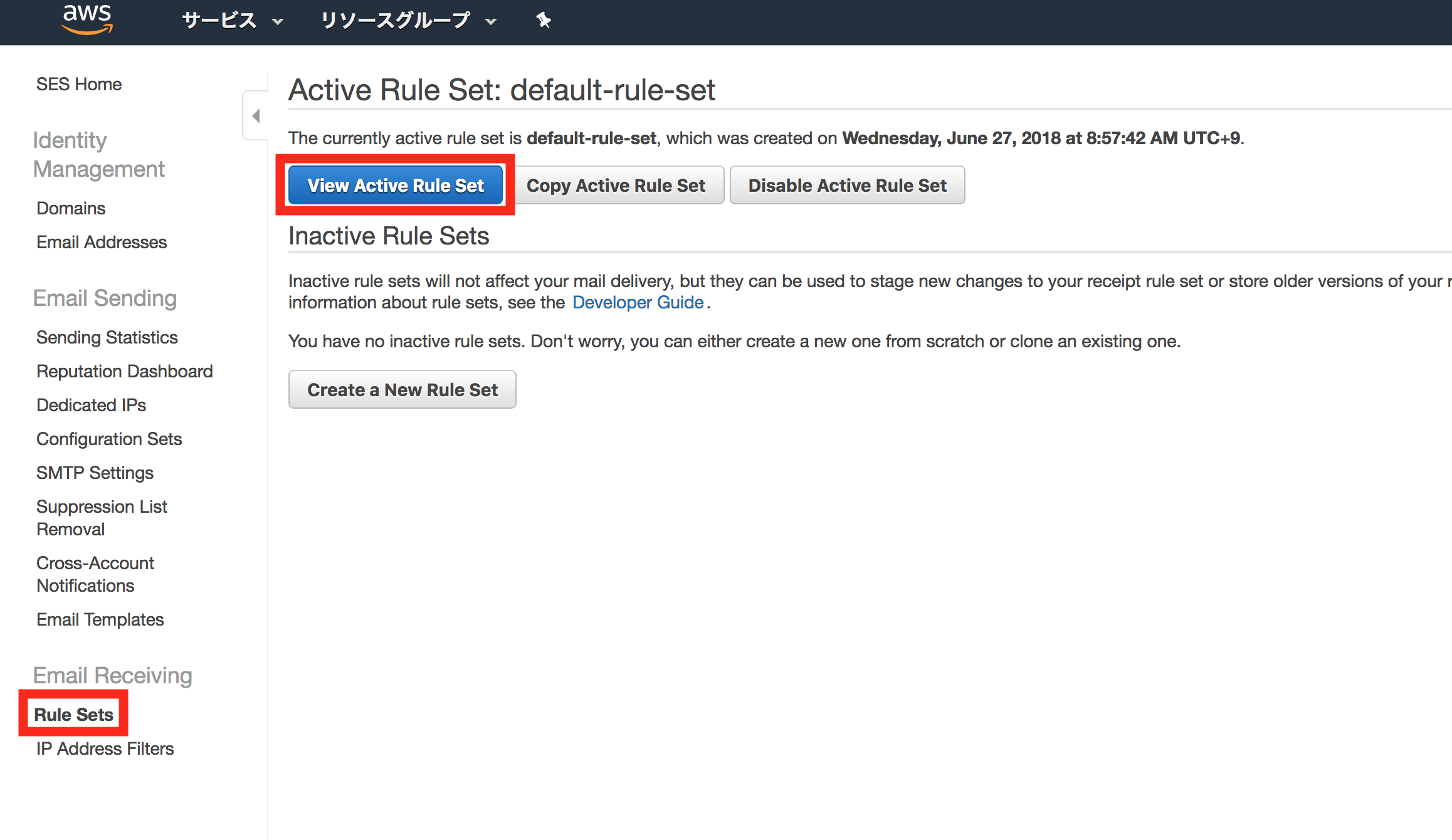1452x840 pixels.
Task: Open Suppression List Removal page
Action: (102, 518)
